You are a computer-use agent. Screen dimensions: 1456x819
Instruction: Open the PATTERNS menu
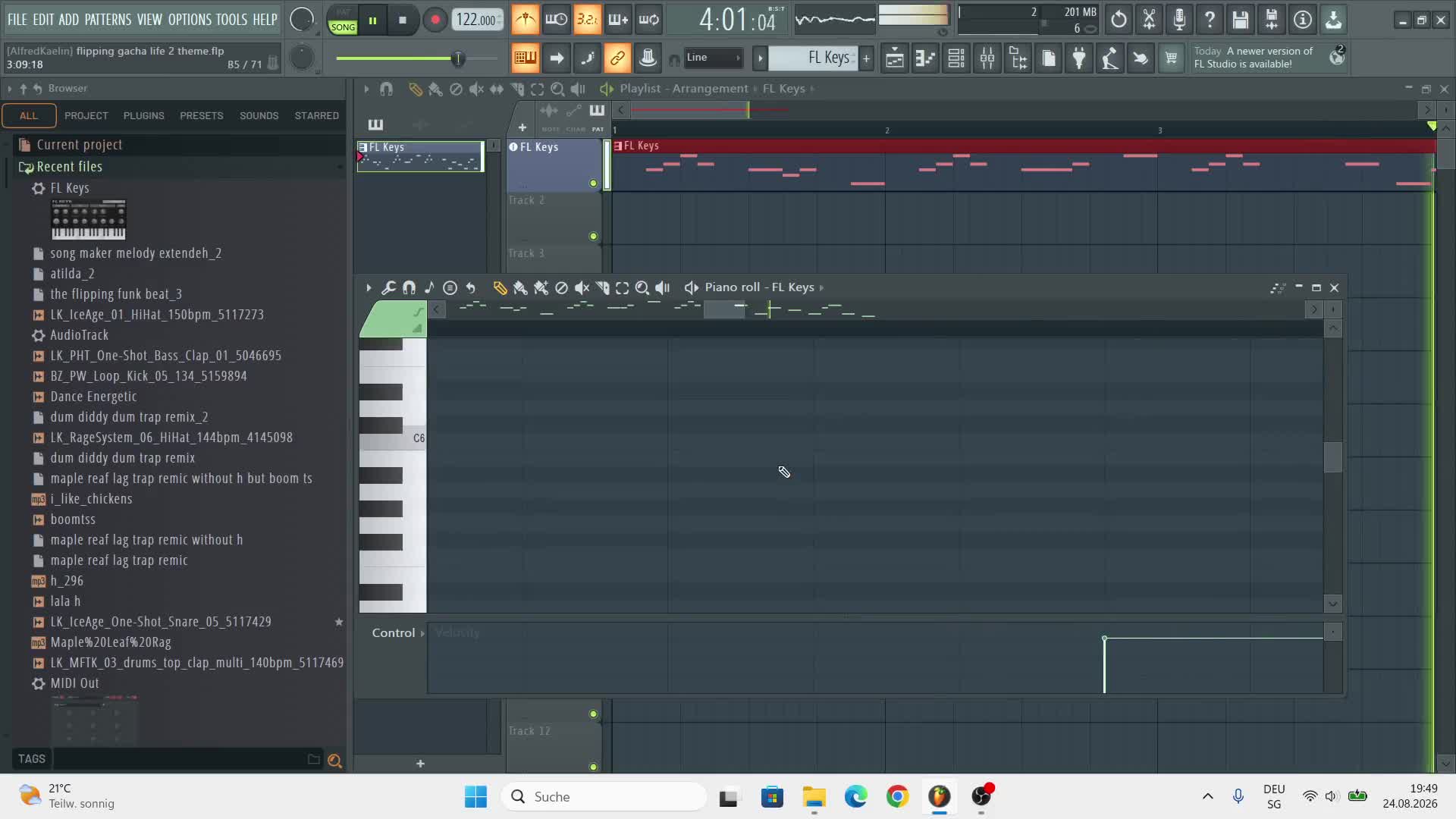pyautogui.click(x=108, y=20)
